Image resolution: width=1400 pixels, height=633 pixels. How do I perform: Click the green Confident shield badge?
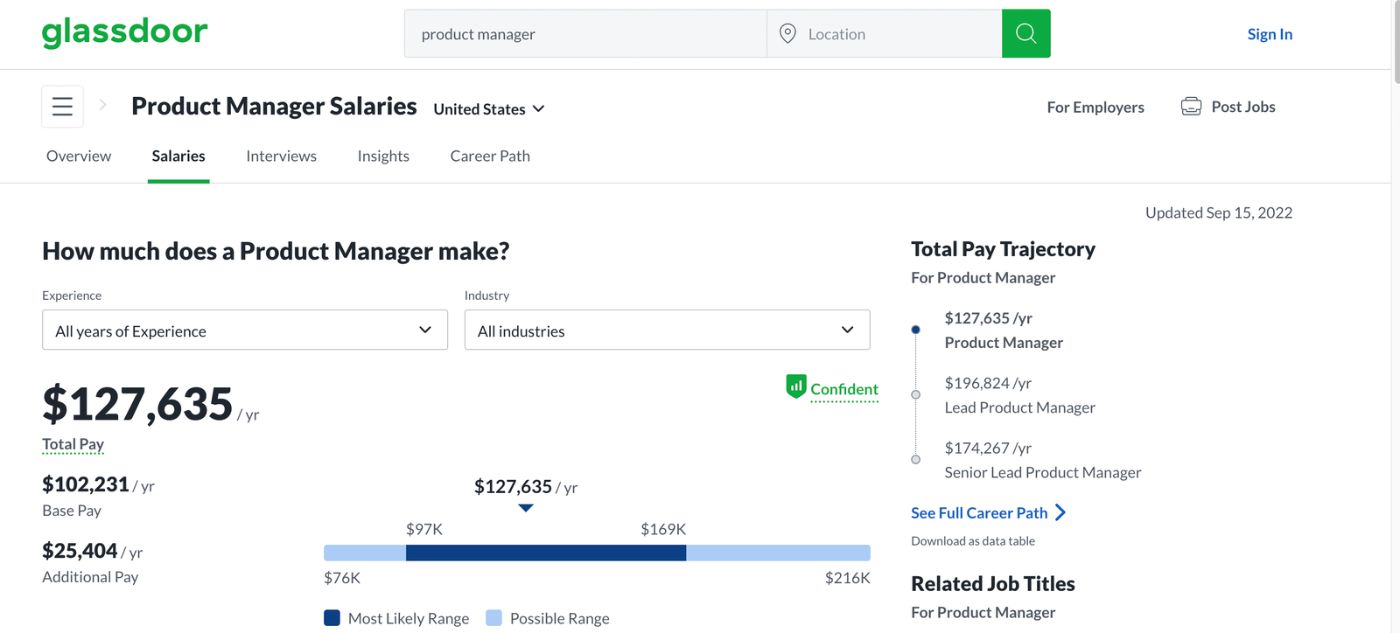[x=795, y=385]
